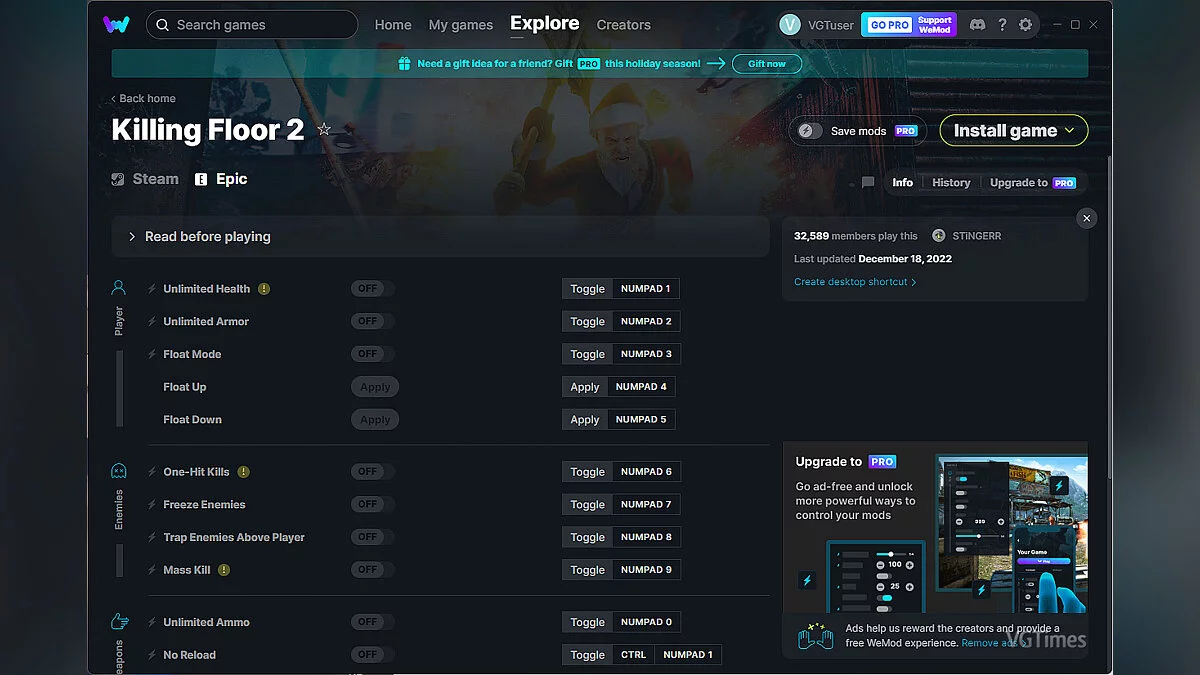Image resolution: width=1200 pixels, height=675 pixels.
Task: Open the Discord icon in header
Action: (977, 25)
